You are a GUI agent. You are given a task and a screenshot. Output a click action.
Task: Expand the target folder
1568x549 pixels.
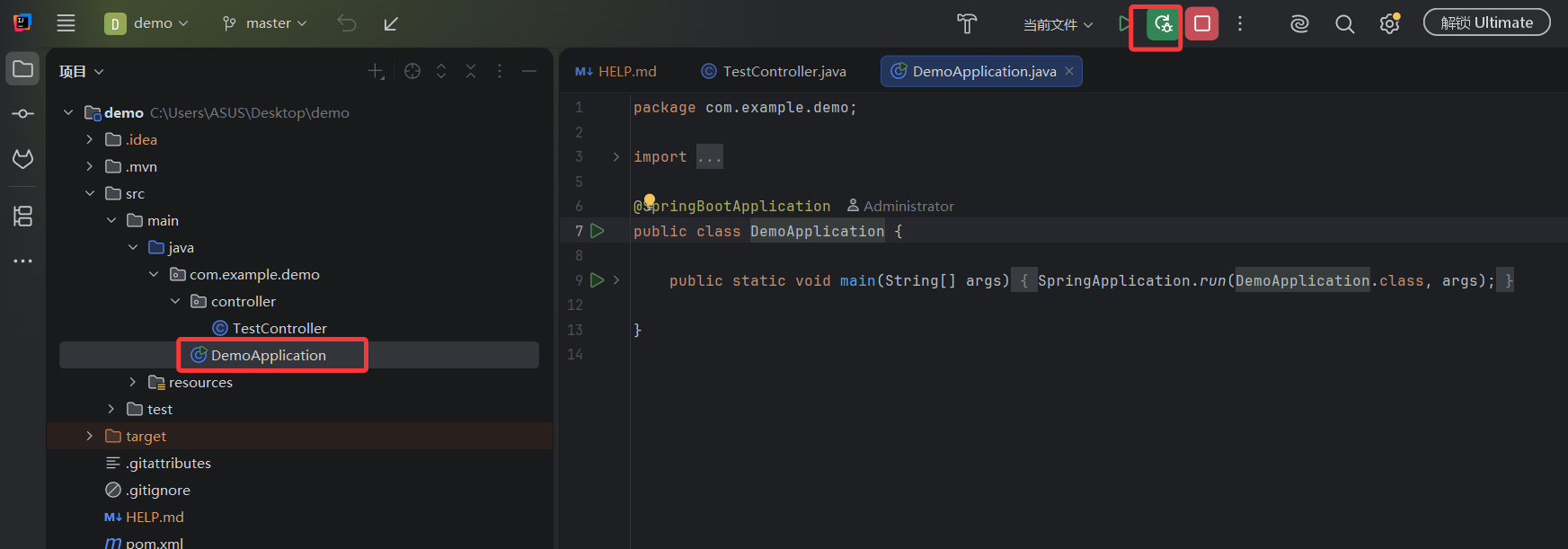89,436
